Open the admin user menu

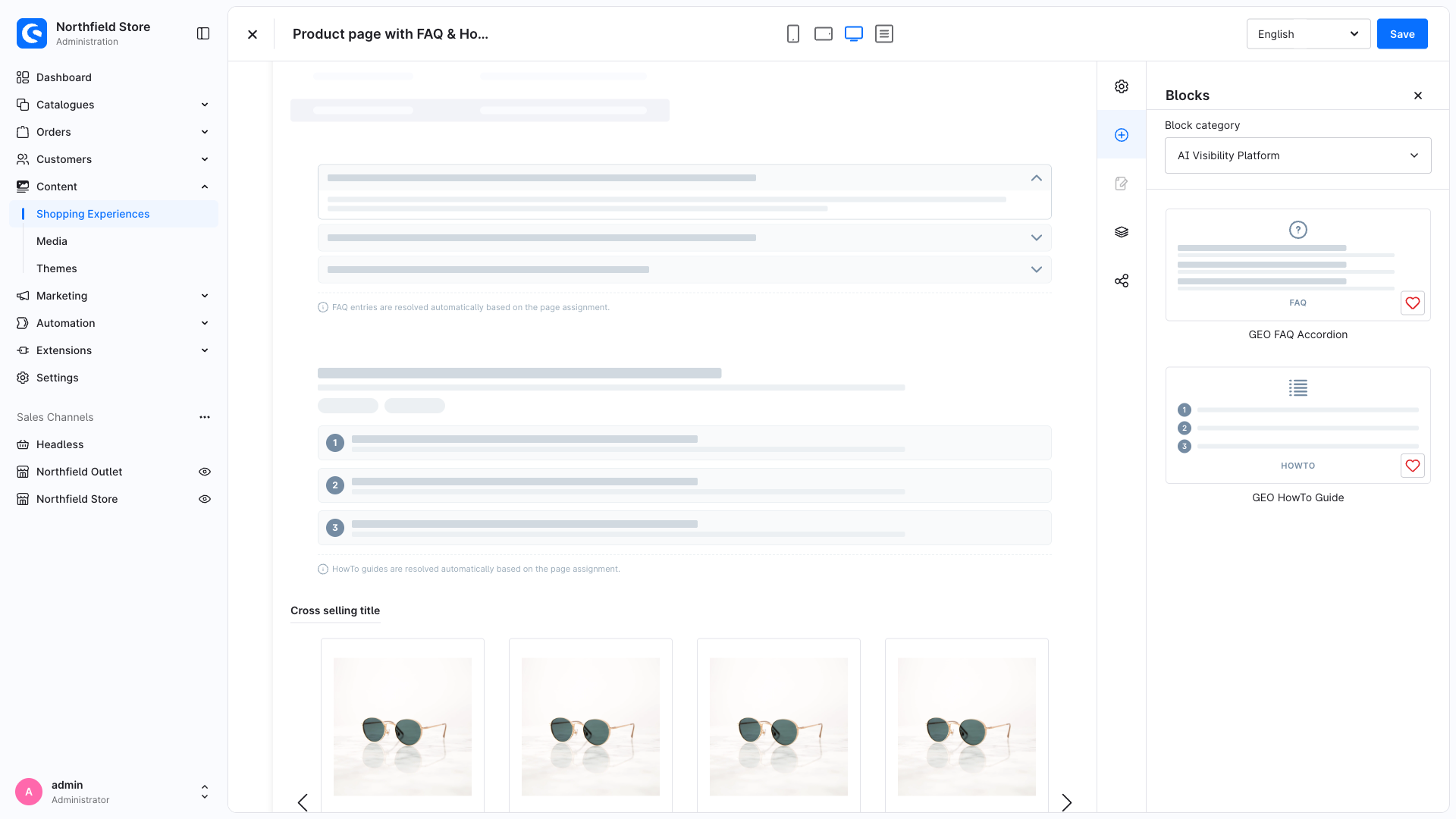114,792
